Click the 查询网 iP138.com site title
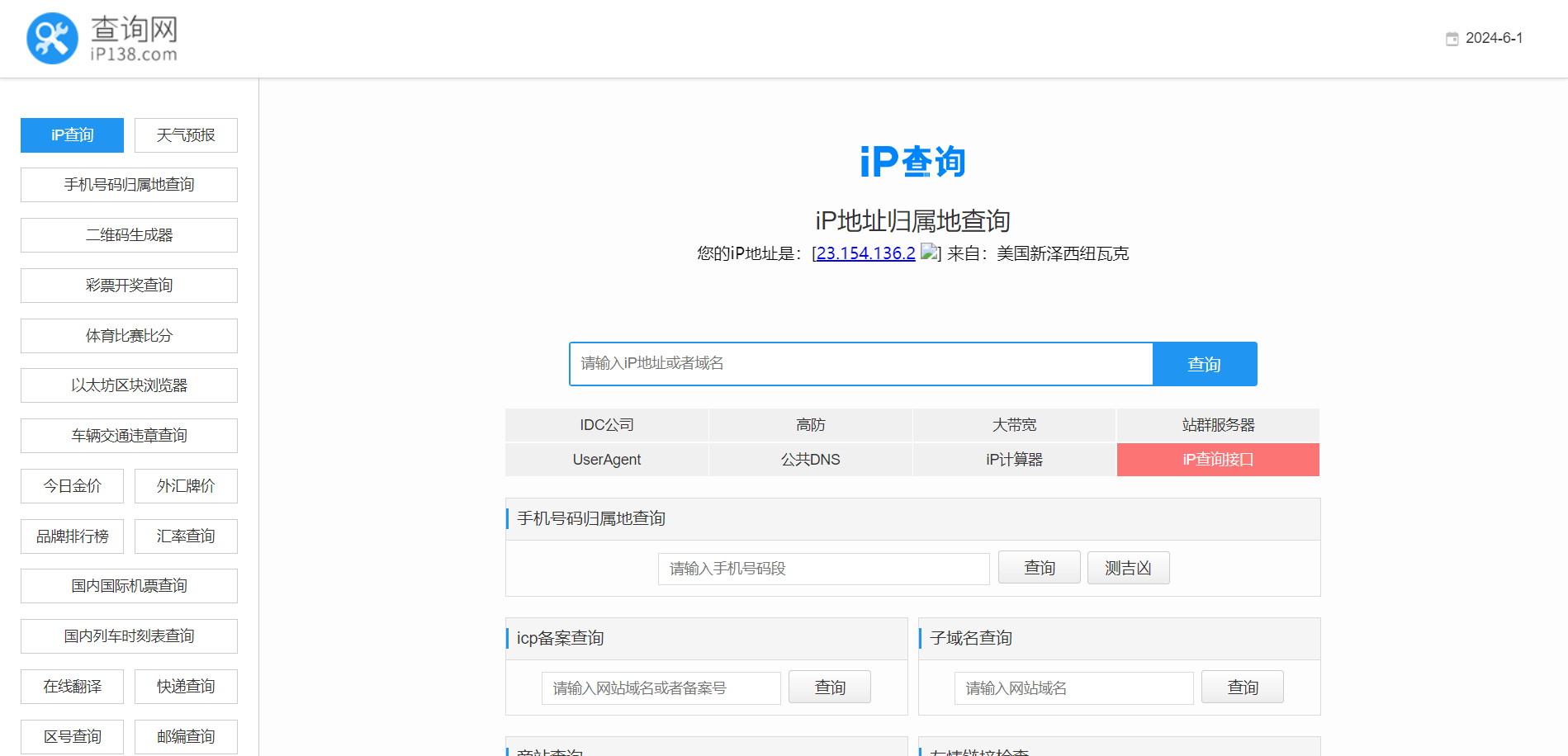The image size is (1568, 756). (134, 38)
